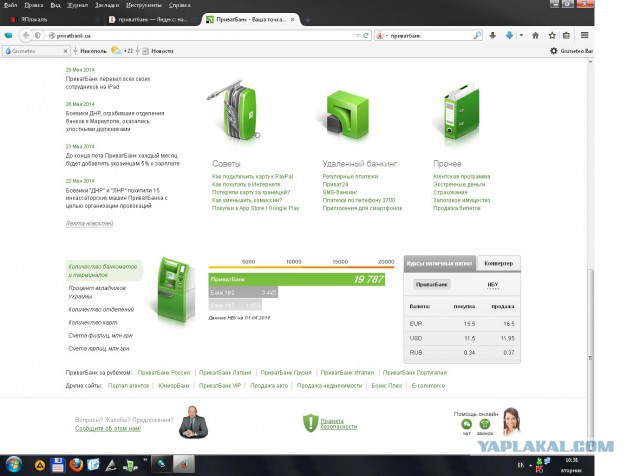This screenshot has height=476, width=640.
Task: Click the приватбанк search field
Action: [430, 36]
